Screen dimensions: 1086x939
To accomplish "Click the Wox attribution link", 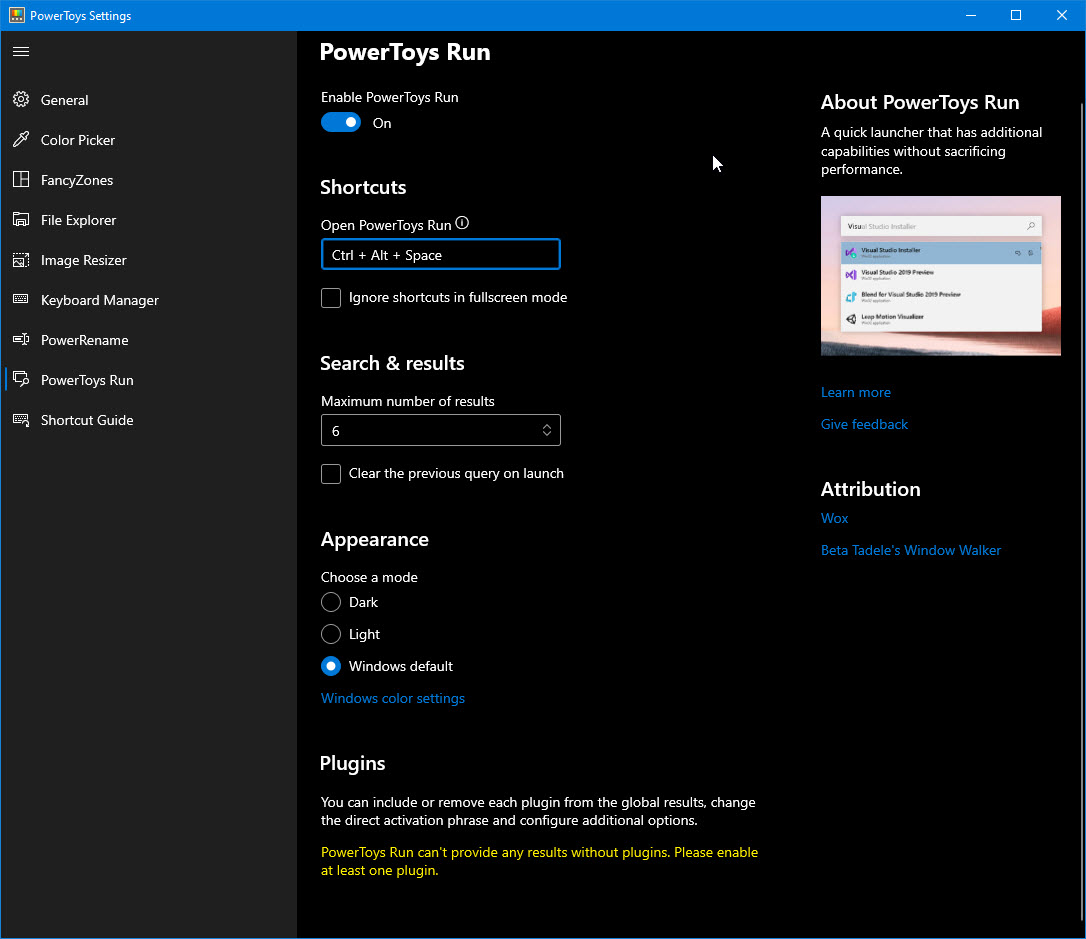I will (834, 518).
